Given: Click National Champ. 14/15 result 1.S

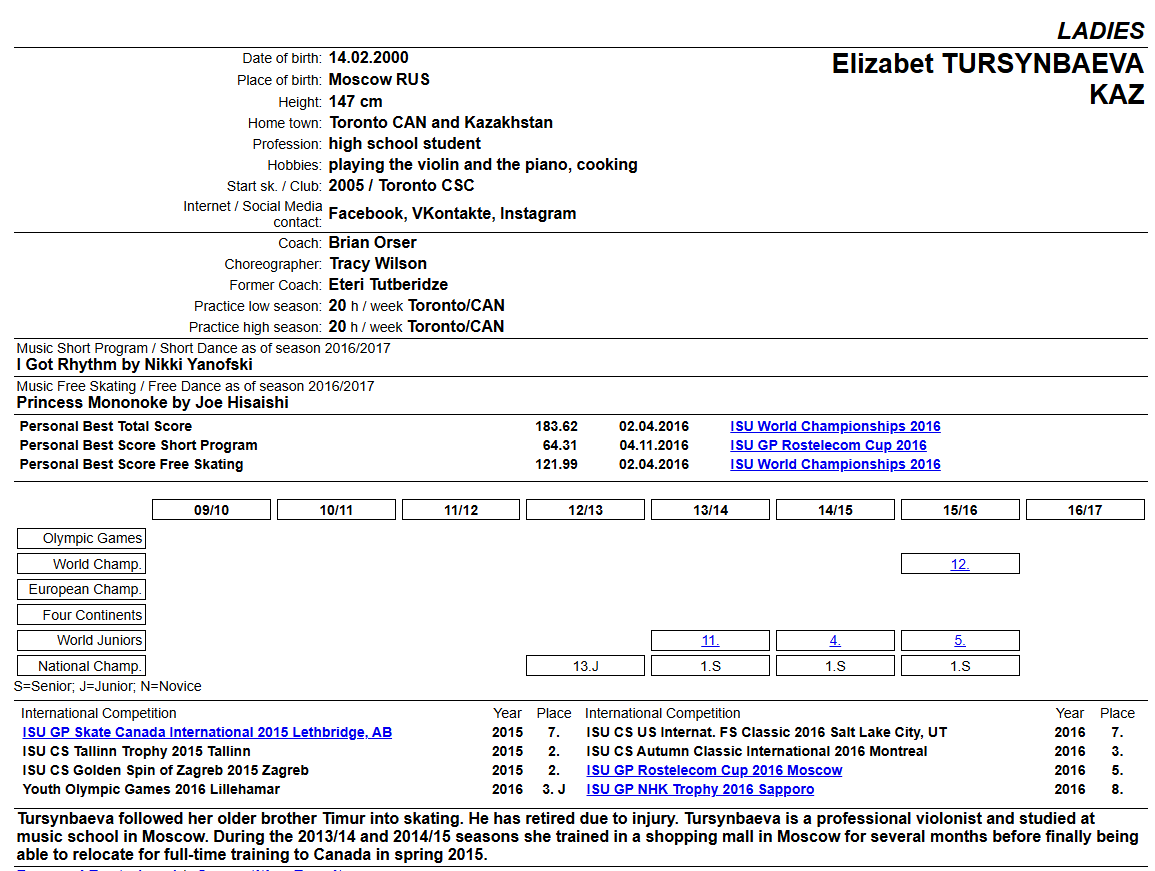Looking at the screenshot, I should pos(835,666).
